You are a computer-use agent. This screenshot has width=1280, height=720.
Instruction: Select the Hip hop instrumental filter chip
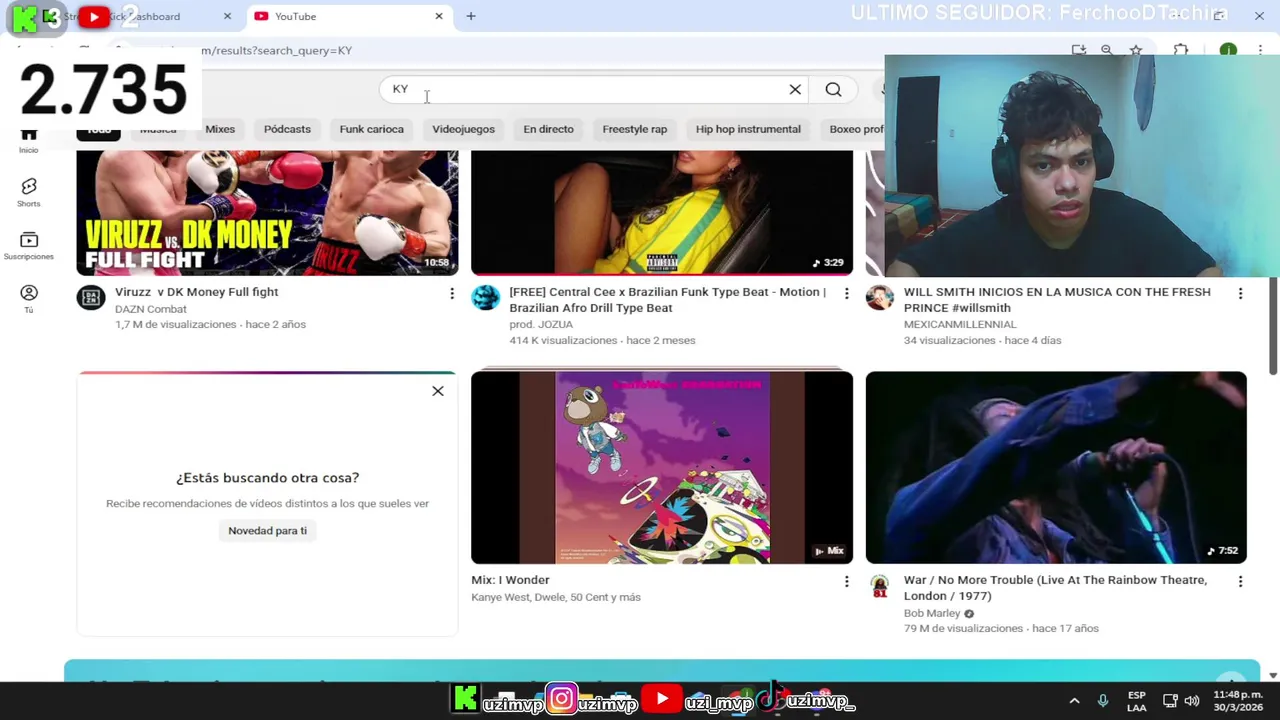(x=748, y=129)
